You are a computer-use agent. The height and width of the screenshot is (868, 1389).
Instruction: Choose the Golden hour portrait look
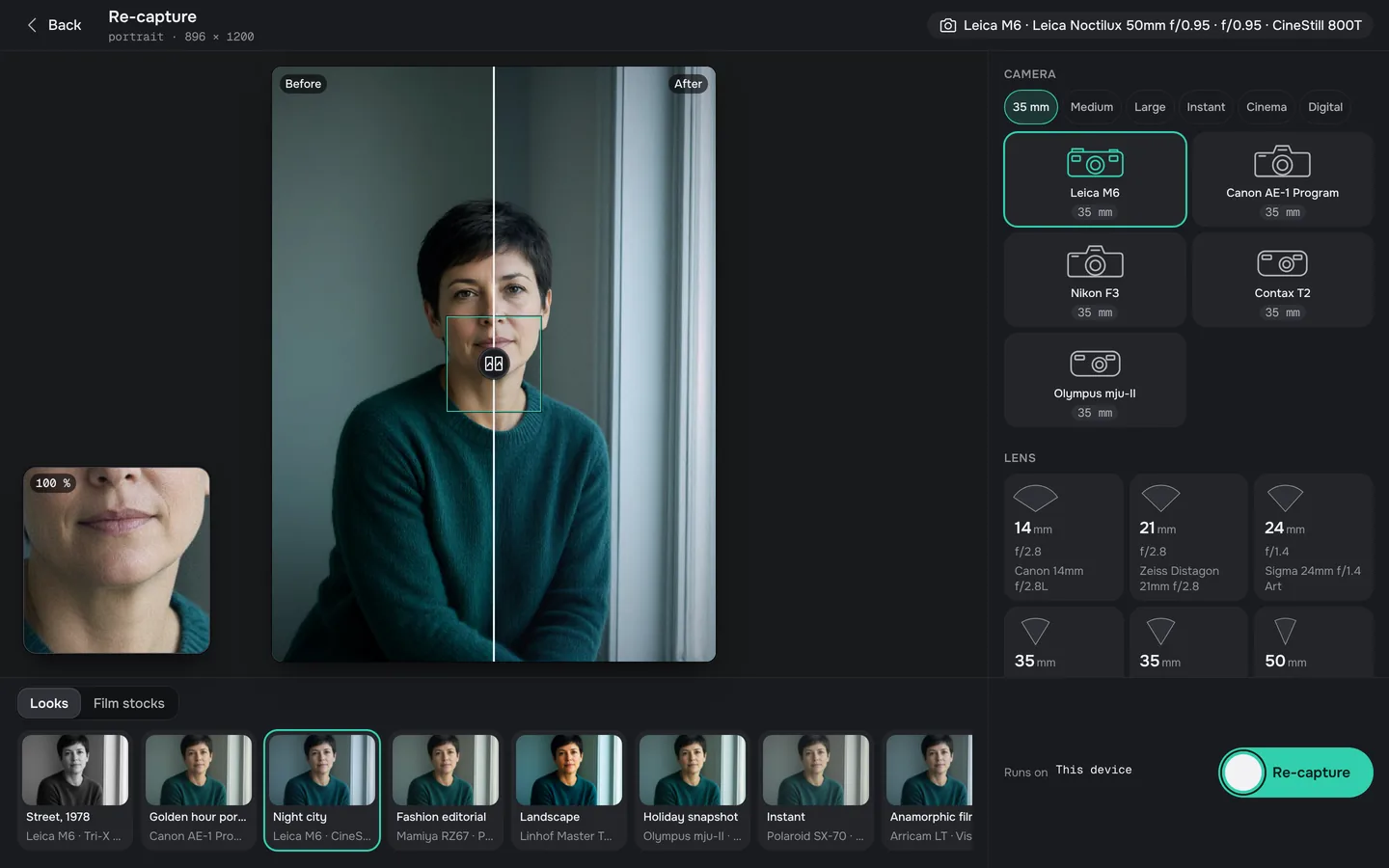click(x=199, y=790)
